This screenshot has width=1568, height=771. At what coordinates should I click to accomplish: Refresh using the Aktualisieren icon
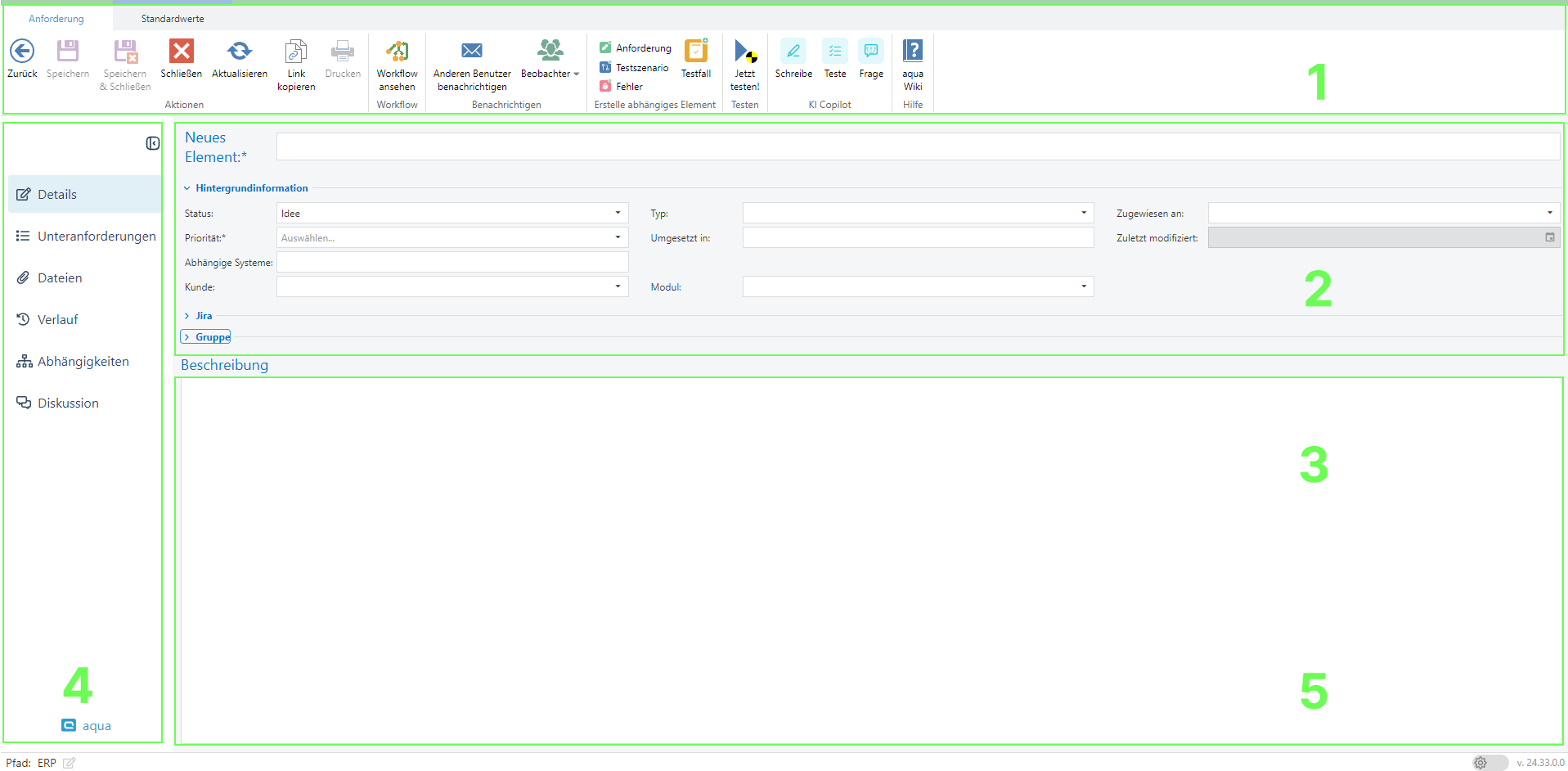tap(239, 52)
